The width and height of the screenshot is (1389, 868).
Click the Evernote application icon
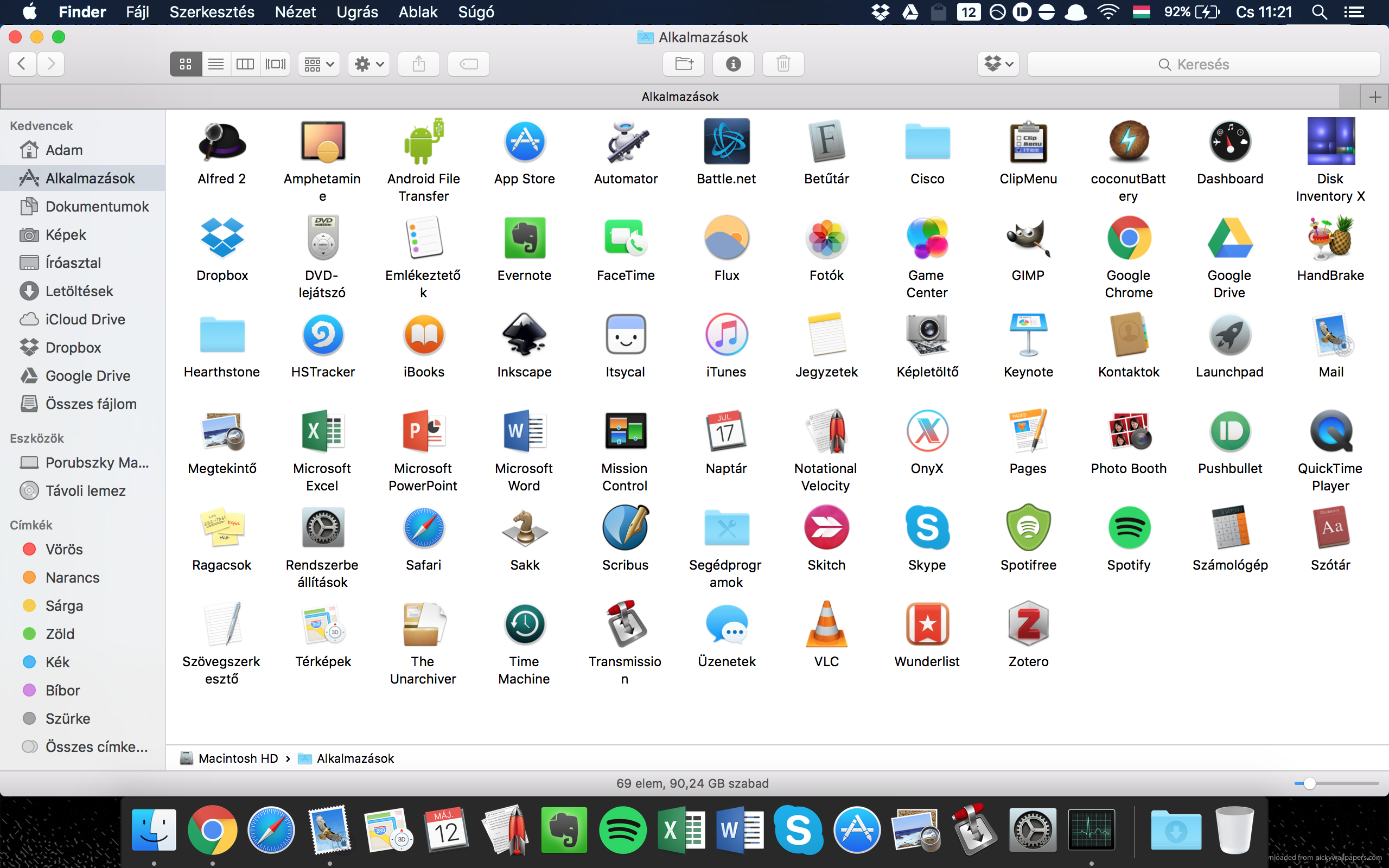[x=524, y=239]
